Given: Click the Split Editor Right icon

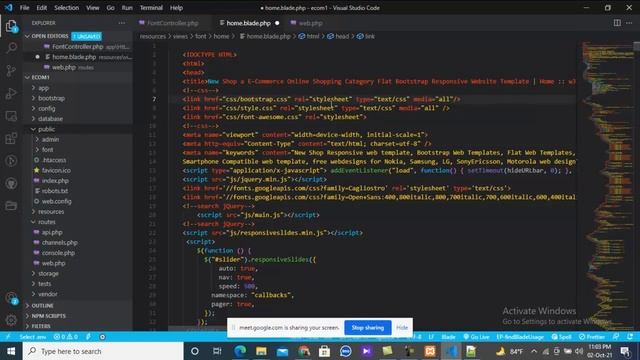Looking at the screenshot, I should (x=617, y=23).
